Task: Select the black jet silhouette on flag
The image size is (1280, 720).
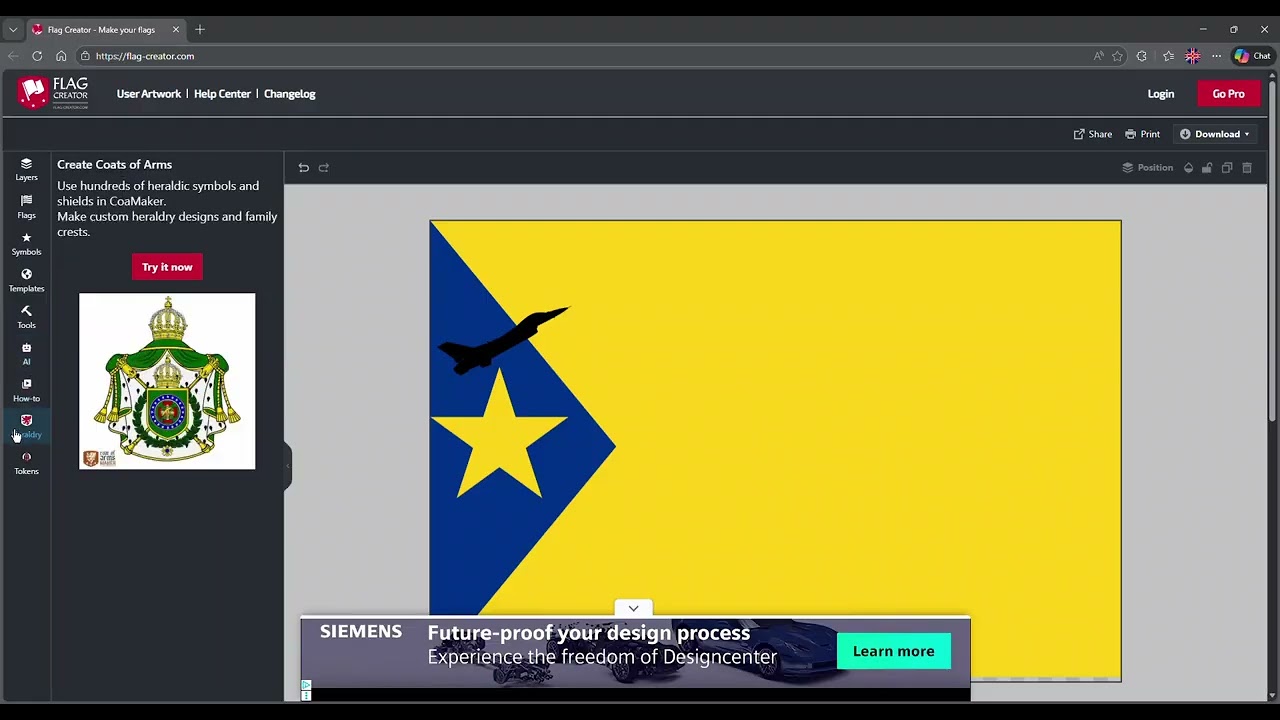Action: click(503, 341)
